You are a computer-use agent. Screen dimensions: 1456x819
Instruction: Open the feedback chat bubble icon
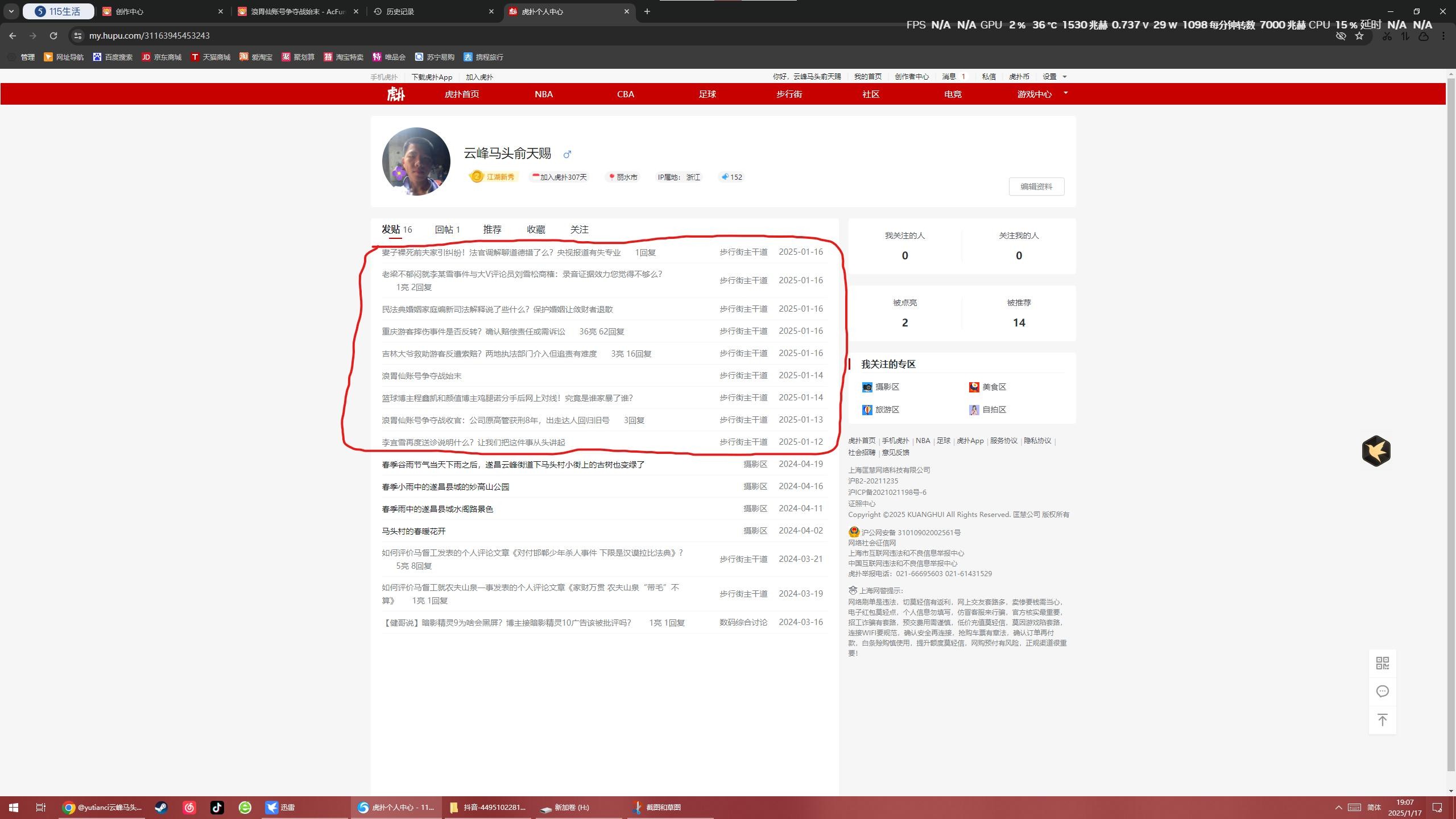click(1382, 692)
